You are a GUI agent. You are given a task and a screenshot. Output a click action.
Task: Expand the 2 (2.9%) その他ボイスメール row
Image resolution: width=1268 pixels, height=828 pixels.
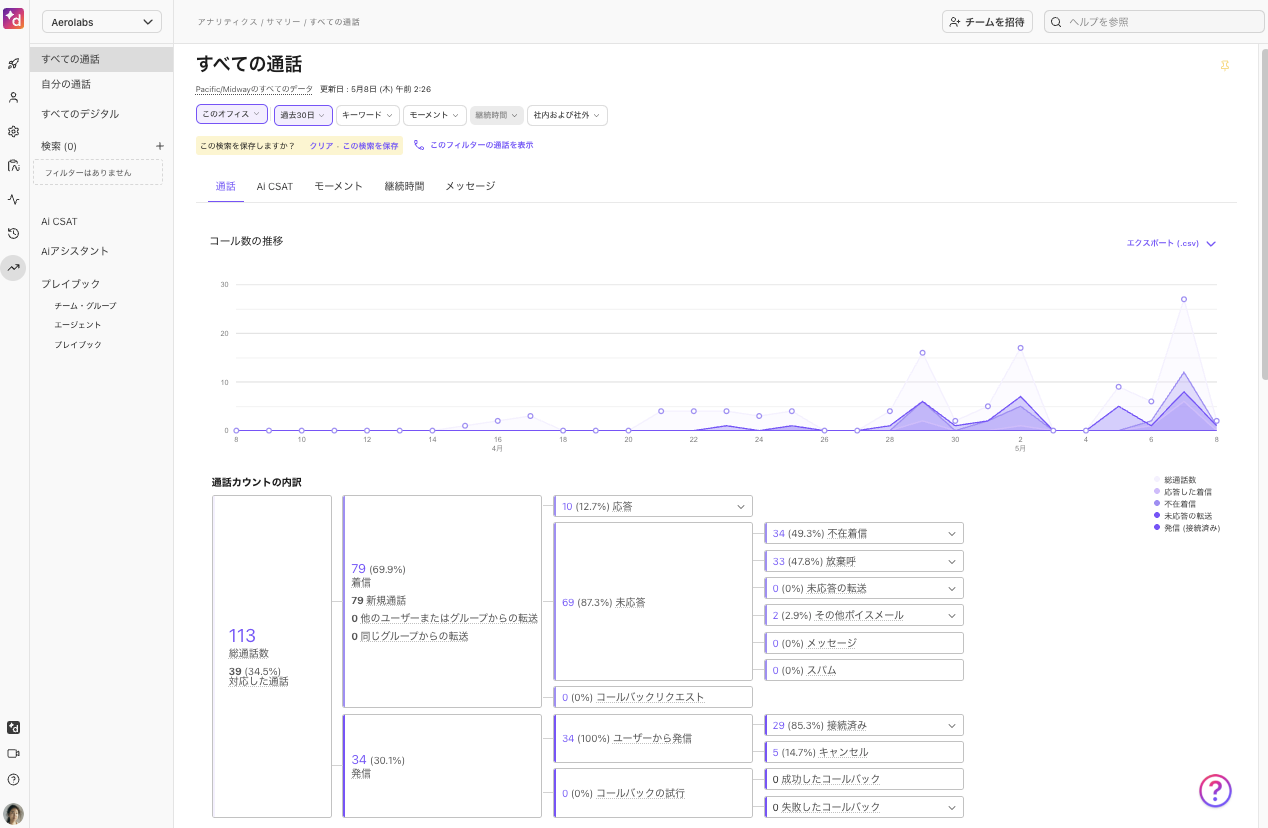point(864,615)
